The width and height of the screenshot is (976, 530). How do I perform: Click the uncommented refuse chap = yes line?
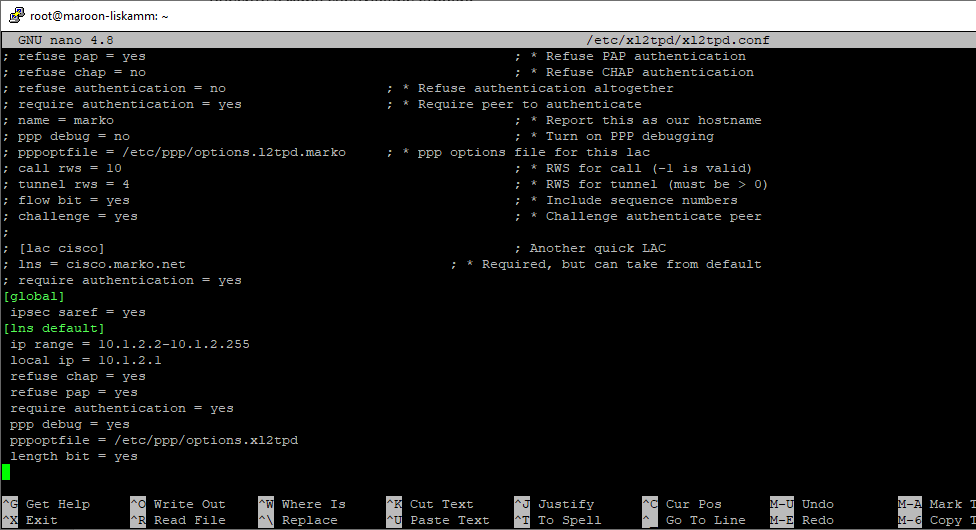coord(78,377)
